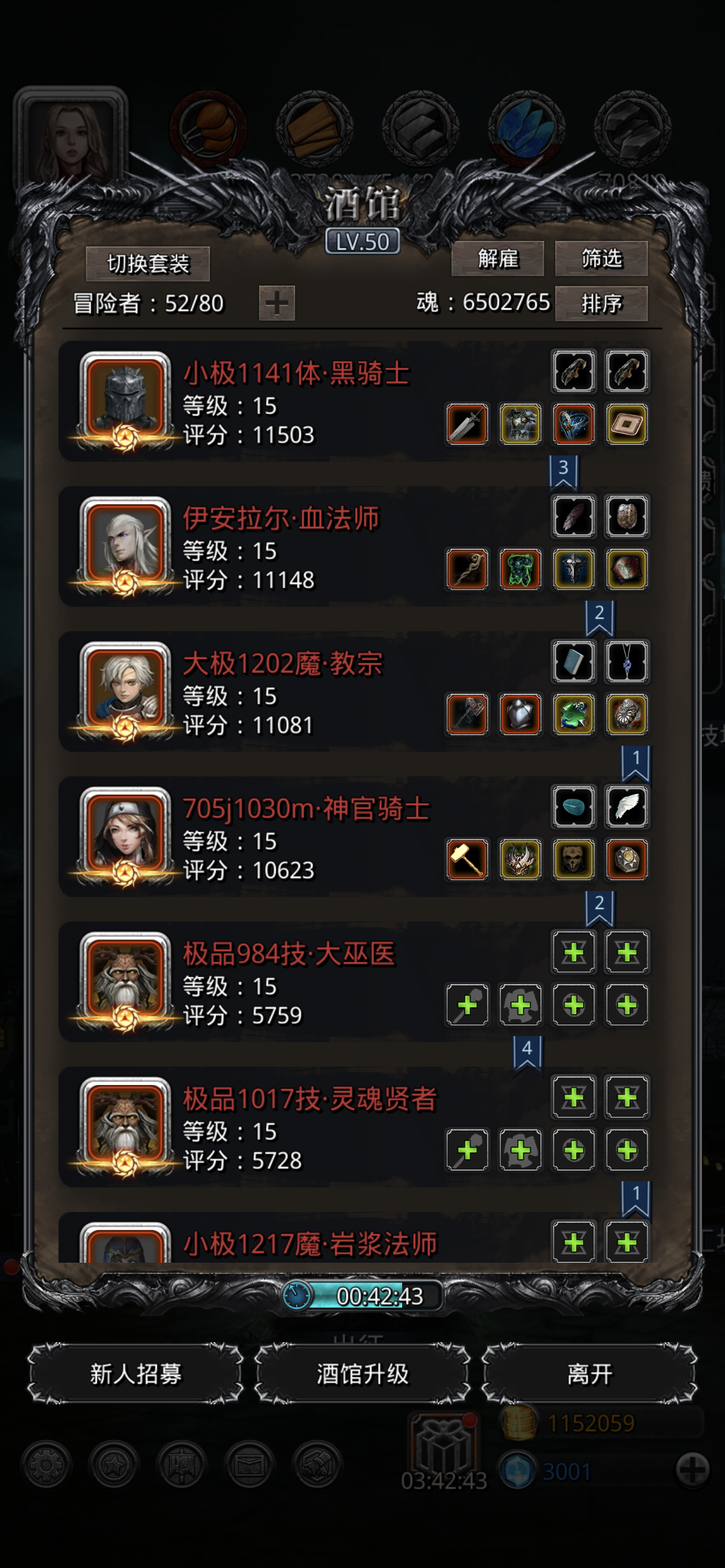Add weapon to 大巫医's empty weapon slot
The image size is (725, 1568).
click(x=467, y=1004)
